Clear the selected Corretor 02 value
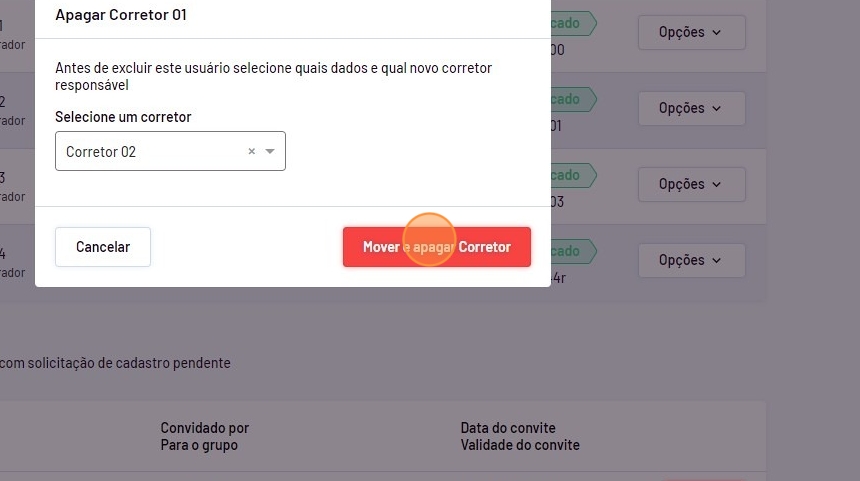Viewport: 860px width, 481px height. pos(252,152)
